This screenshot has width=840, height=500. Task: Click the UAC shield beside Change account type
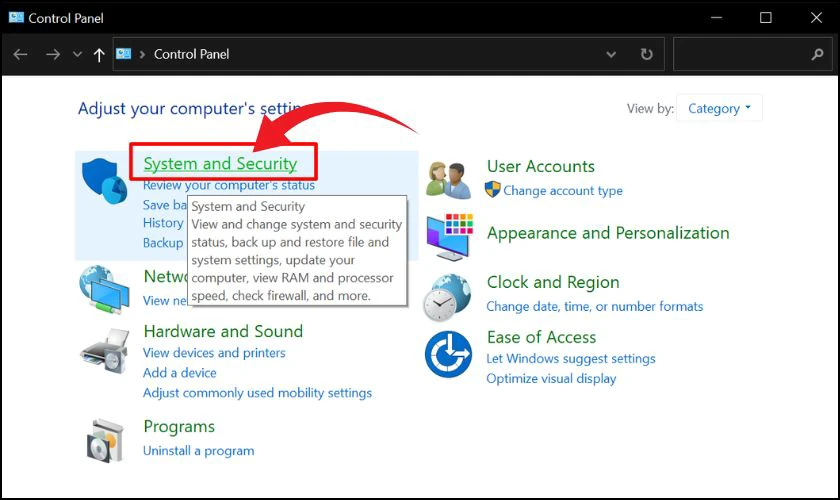(493, 190)
